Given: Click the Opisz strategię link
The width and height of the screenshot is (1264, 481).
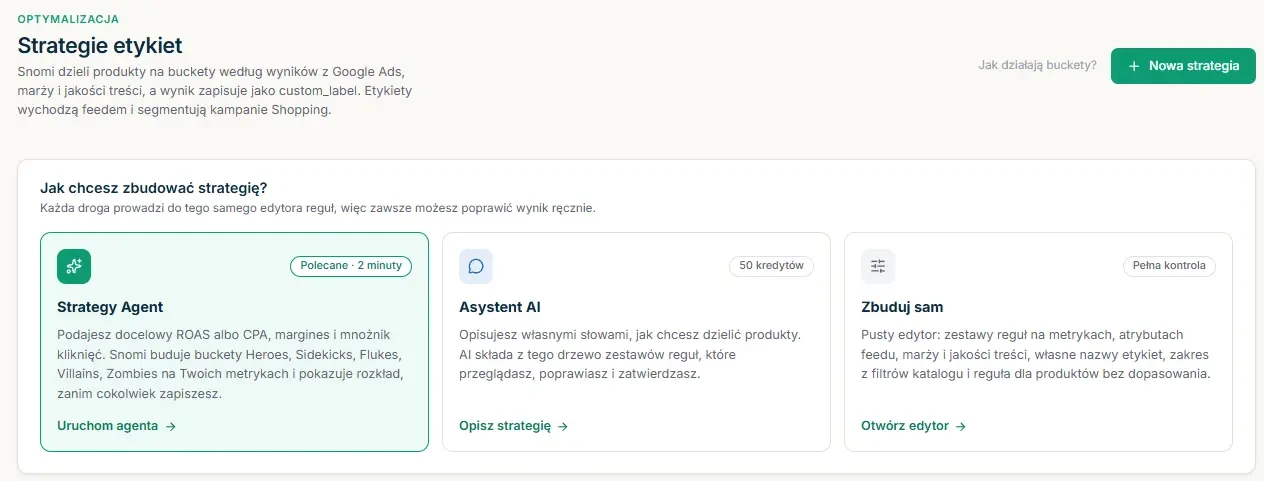Looking at the screenshot, I should (x=514, y=426).
